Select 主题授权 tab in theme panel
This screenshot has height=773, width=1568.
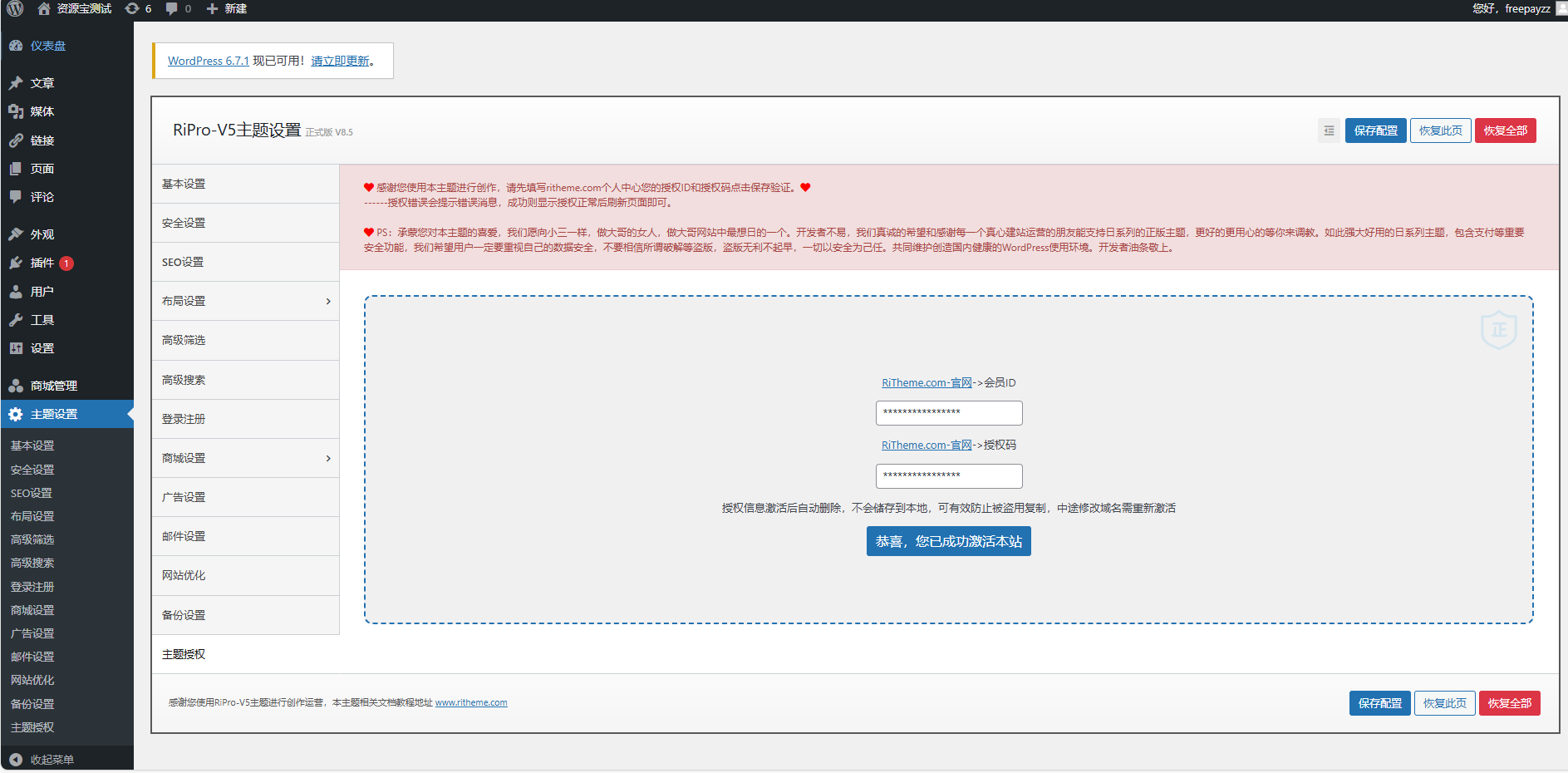click(x=245, y=654)
